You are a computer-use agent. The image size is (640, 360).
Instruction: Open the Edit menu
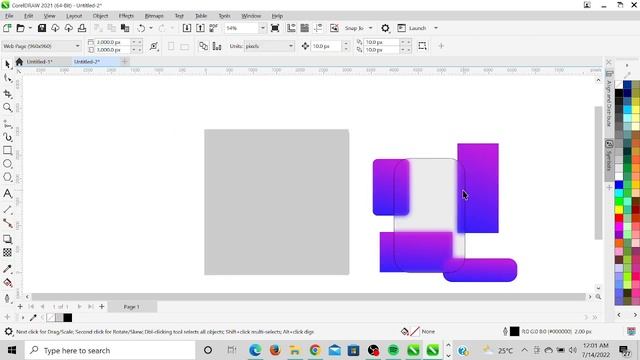29,16
